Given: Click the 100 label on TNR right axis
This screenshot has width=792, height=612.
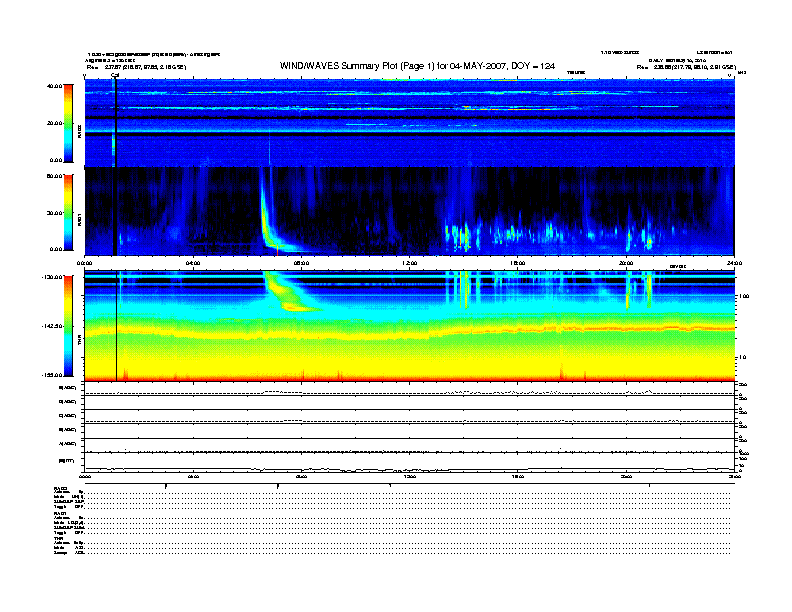Looking at the screenshot, I should (x=743, y=296).
